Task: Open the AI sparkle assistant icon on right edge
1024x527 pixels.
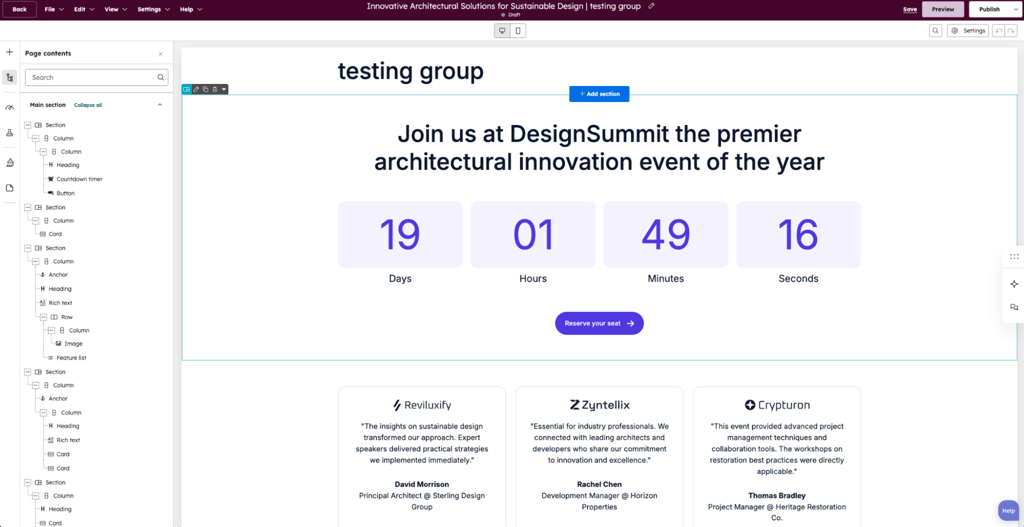Action: [x=1014, y=284]
